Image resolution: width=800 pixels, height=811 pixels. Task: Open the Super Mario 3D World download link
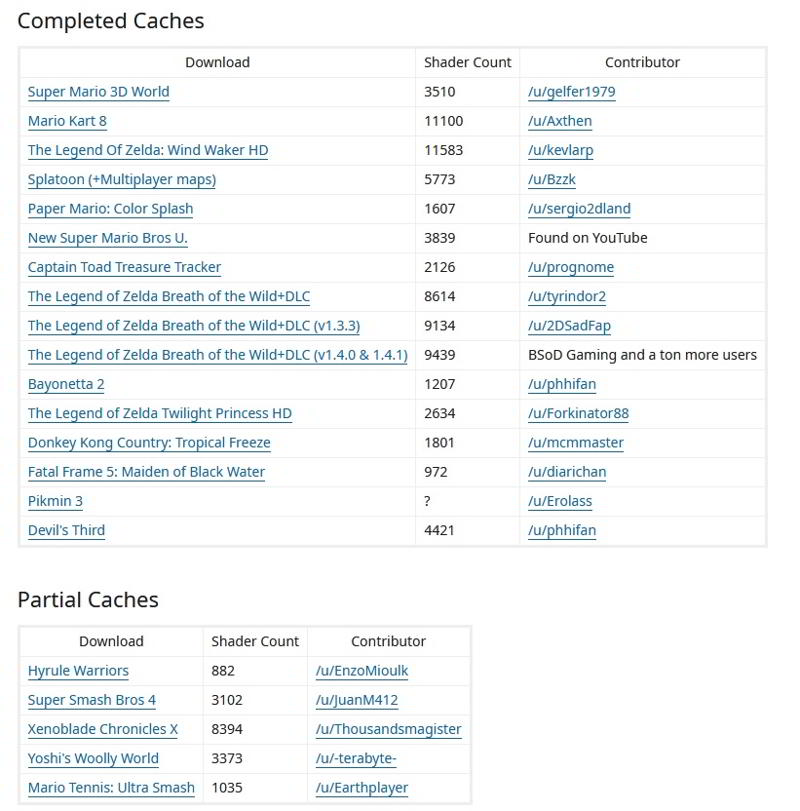(98, 92)
